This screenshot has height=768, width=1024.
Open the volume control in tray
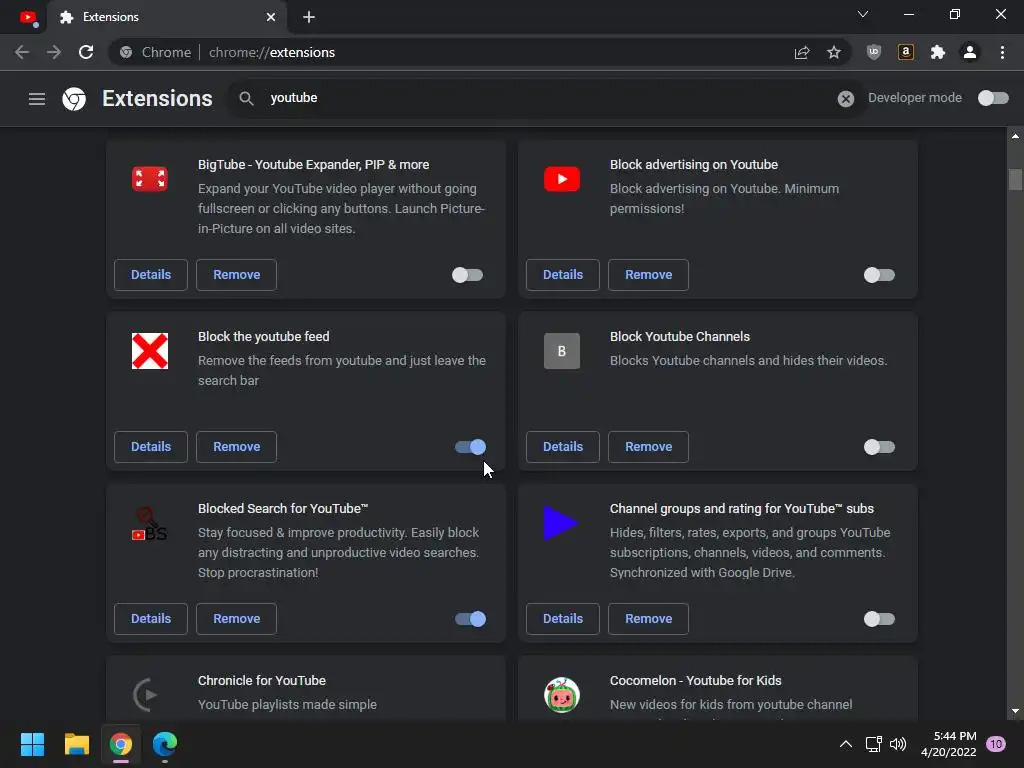[898, 744]
